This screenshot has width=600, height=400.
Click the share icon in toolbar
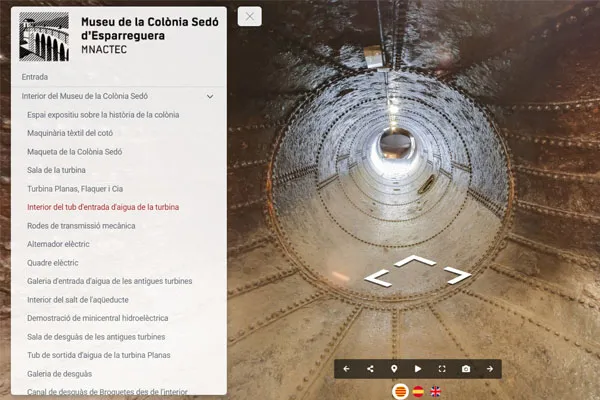tap(370, 369)
